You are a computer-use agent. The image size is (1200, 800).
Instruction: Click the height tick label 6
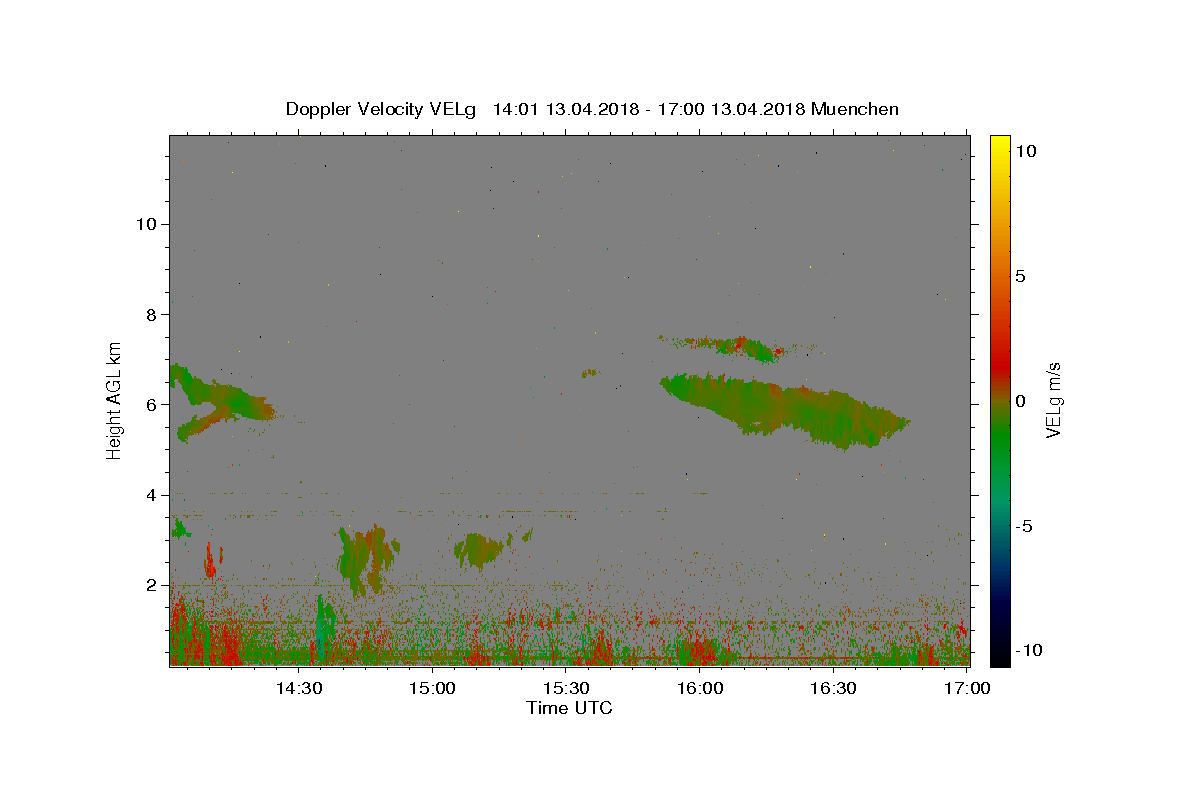tap(150, 404)
